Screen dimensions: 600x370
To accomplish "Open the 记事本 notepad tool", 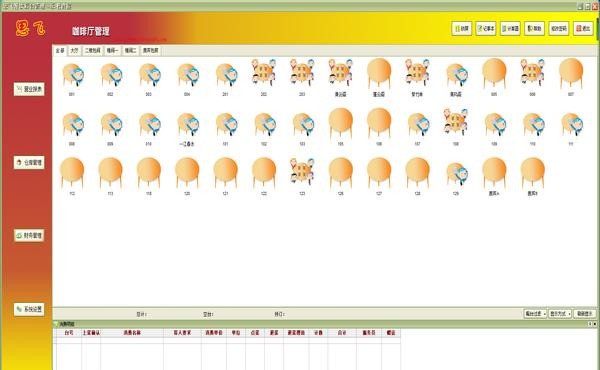I will [486, 28].
